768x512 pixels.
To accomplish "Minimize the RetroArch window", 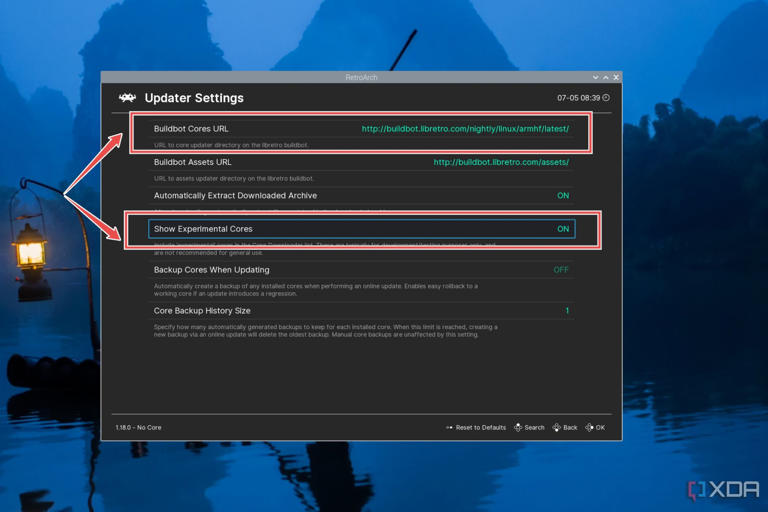I will click(x=596, y=77).
